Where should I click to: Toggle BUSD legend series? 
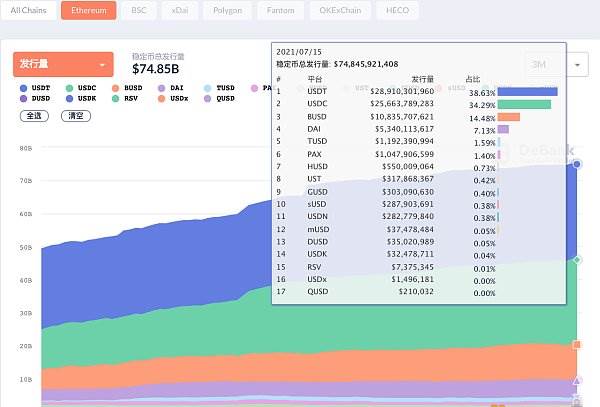coord(127,88)
